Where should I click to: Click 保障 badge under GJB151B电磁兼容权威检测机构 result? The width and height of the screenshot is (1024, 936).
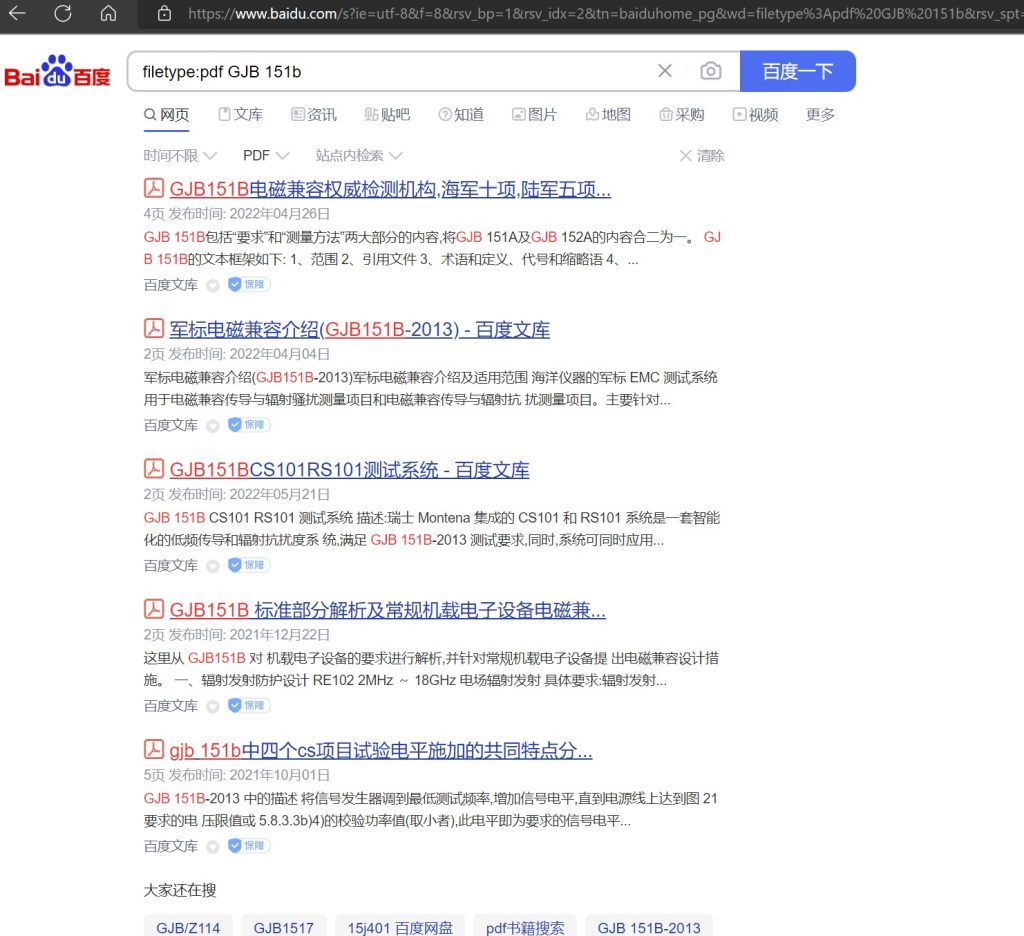pyautogui.click(x=249, y=284)
